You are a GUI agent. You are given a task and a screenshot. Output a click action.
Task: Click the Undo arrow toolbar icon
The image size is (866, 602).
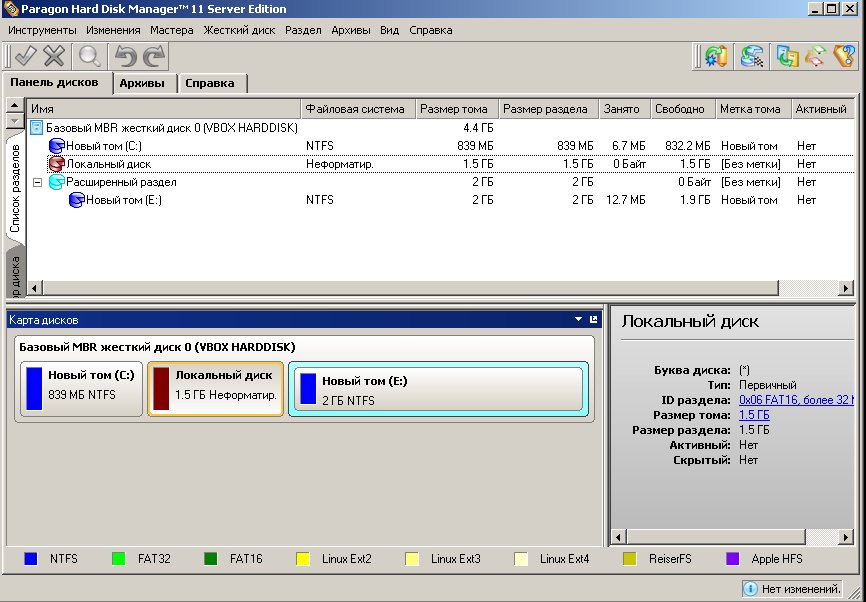point(125,56)
